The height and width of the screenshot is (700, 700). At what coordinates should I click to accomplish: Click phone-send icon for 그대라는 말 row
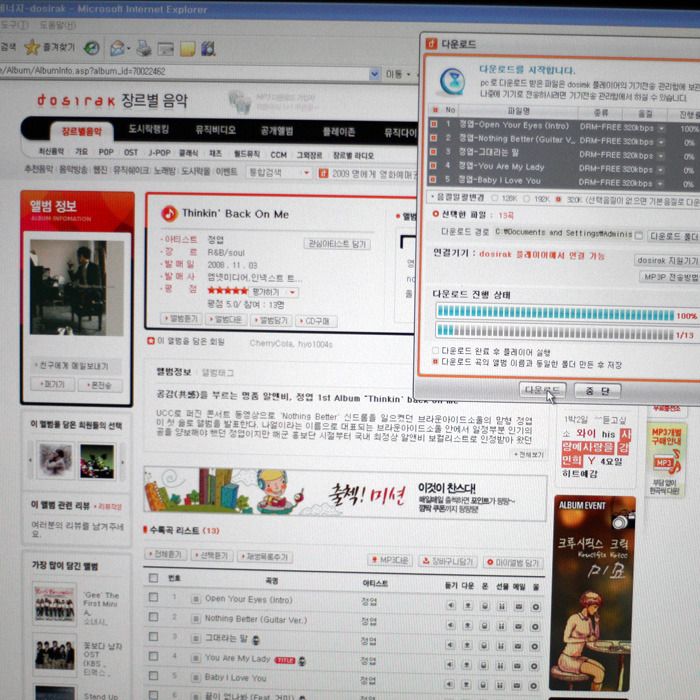click(484, 646)
